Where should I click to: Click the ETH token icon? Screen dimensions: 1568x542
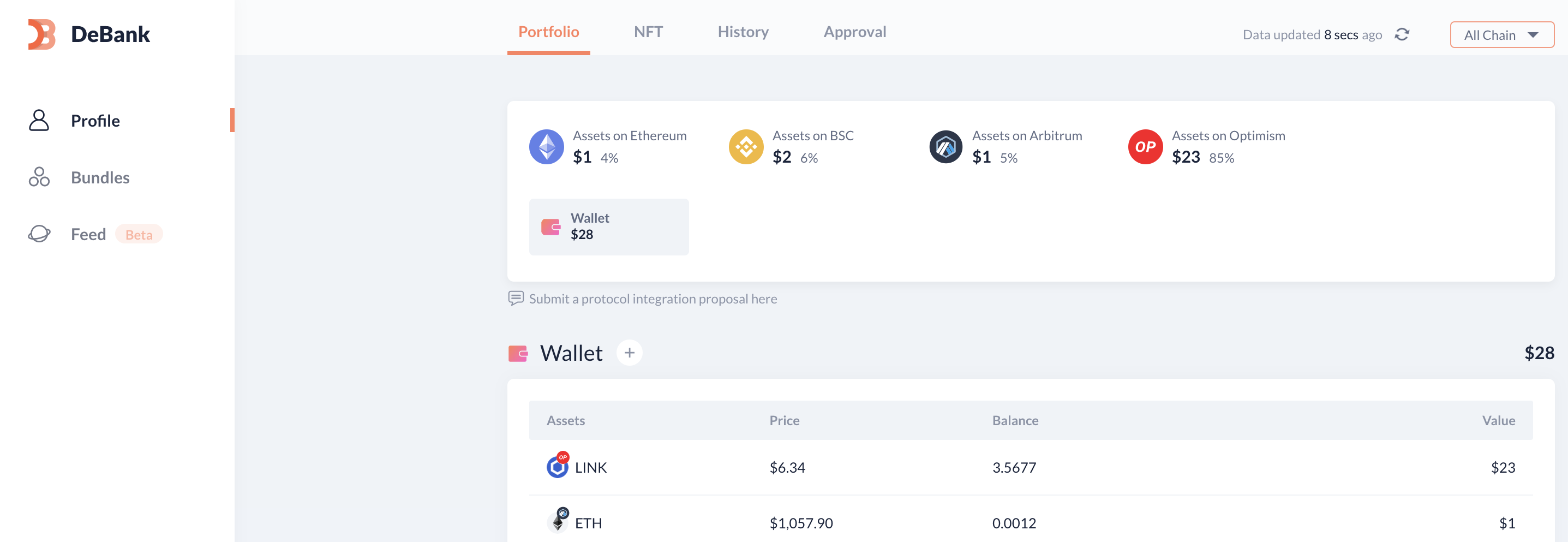(558, 522)
